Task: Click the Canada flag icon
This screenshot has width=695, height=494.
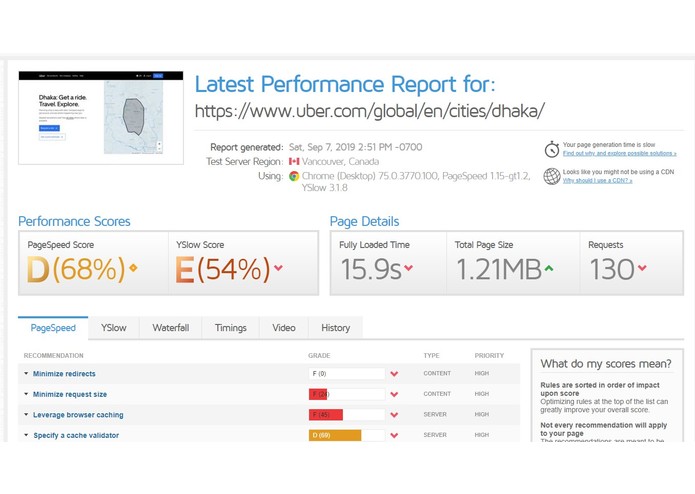Action: coord(294,162)
